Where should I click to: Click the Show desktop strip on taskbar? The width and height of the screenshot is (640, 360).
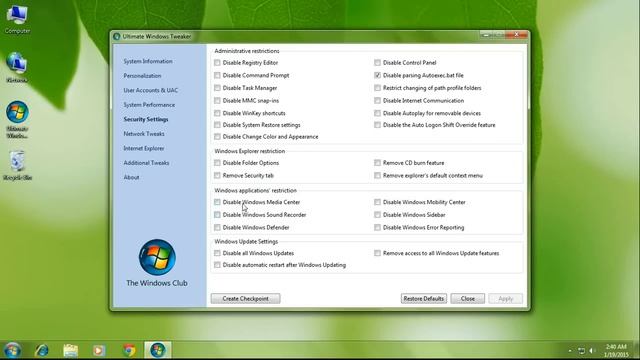point(637,350)
